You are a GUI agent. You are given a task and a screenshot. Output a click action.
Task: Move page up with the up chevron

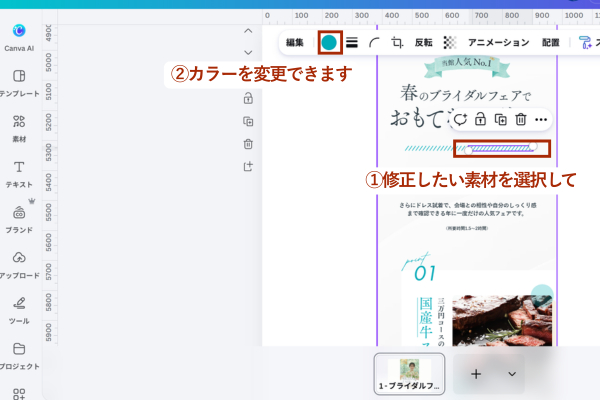click(x=248, y=31)
